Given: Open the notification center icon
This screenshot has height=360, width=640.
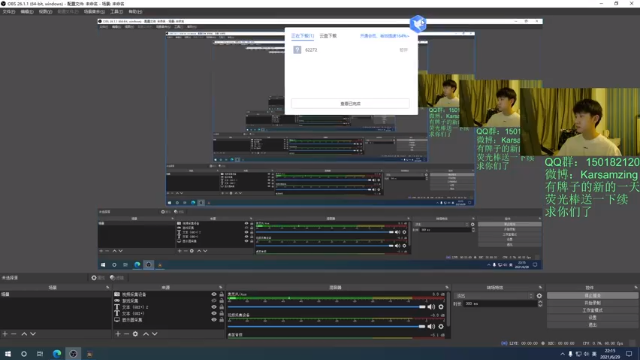Looking at the screenshot, I should (x=629, y=354).
